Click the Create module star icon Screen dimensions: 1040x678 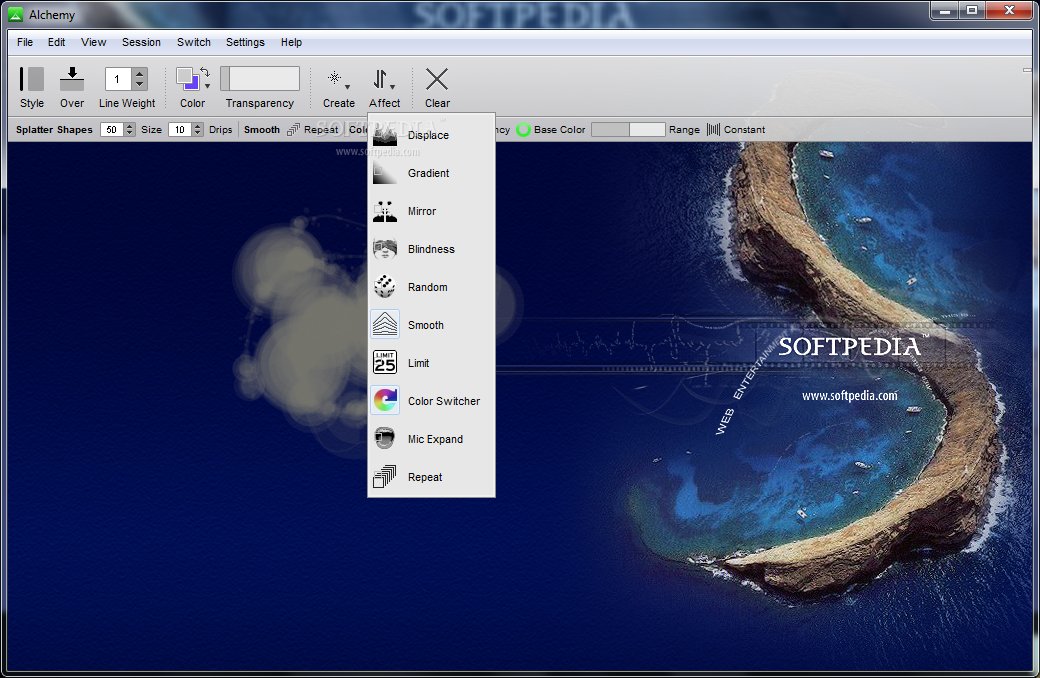click(x=334, y=78)
